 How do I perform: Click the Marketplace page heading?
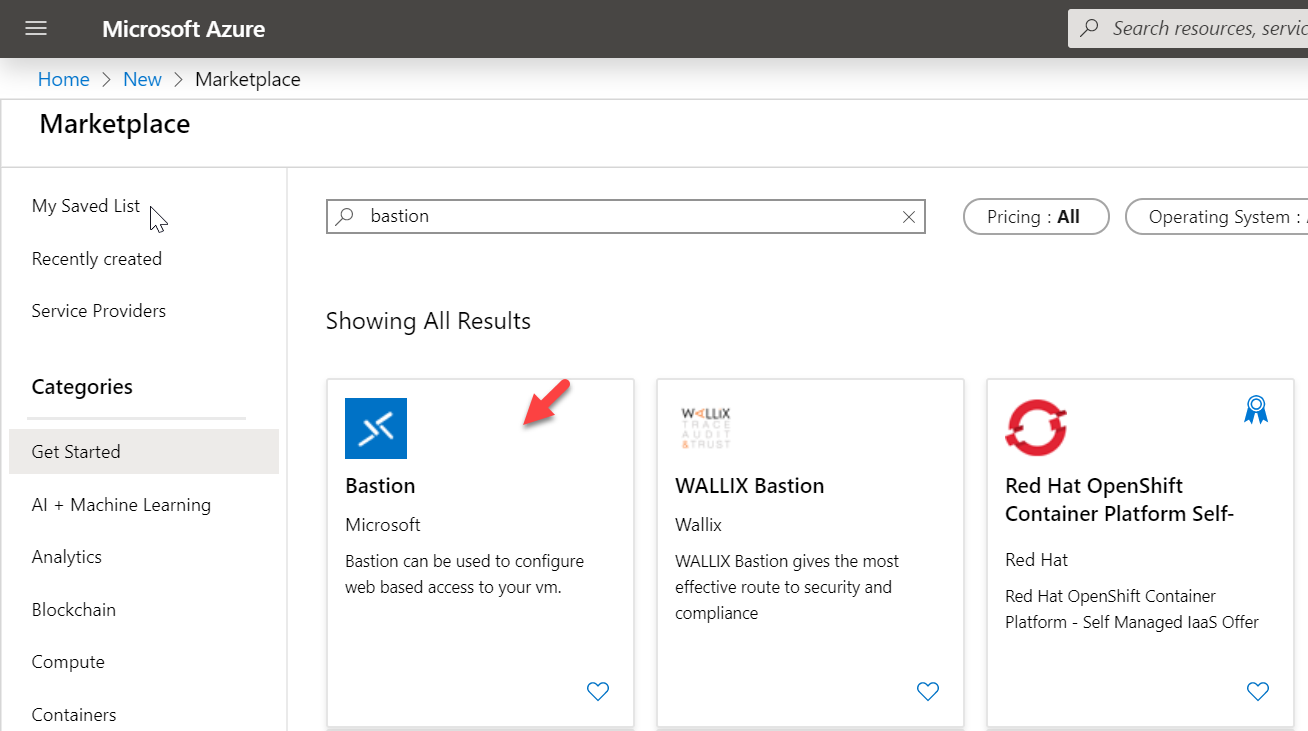[115, 124]
